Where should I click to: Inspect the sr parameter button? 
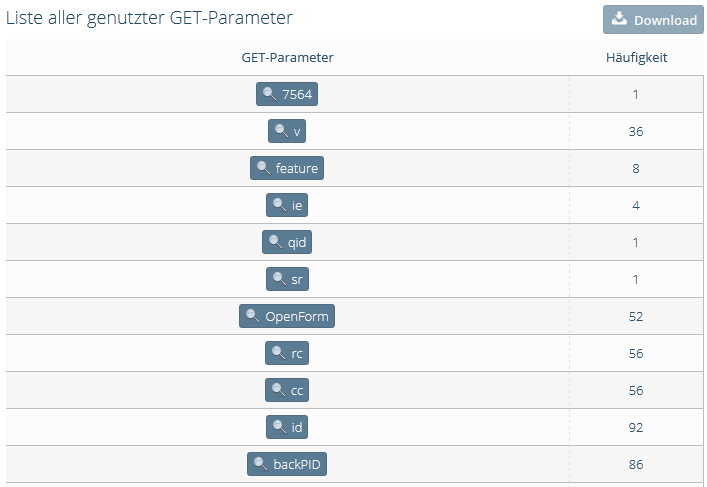coord(287,279)
